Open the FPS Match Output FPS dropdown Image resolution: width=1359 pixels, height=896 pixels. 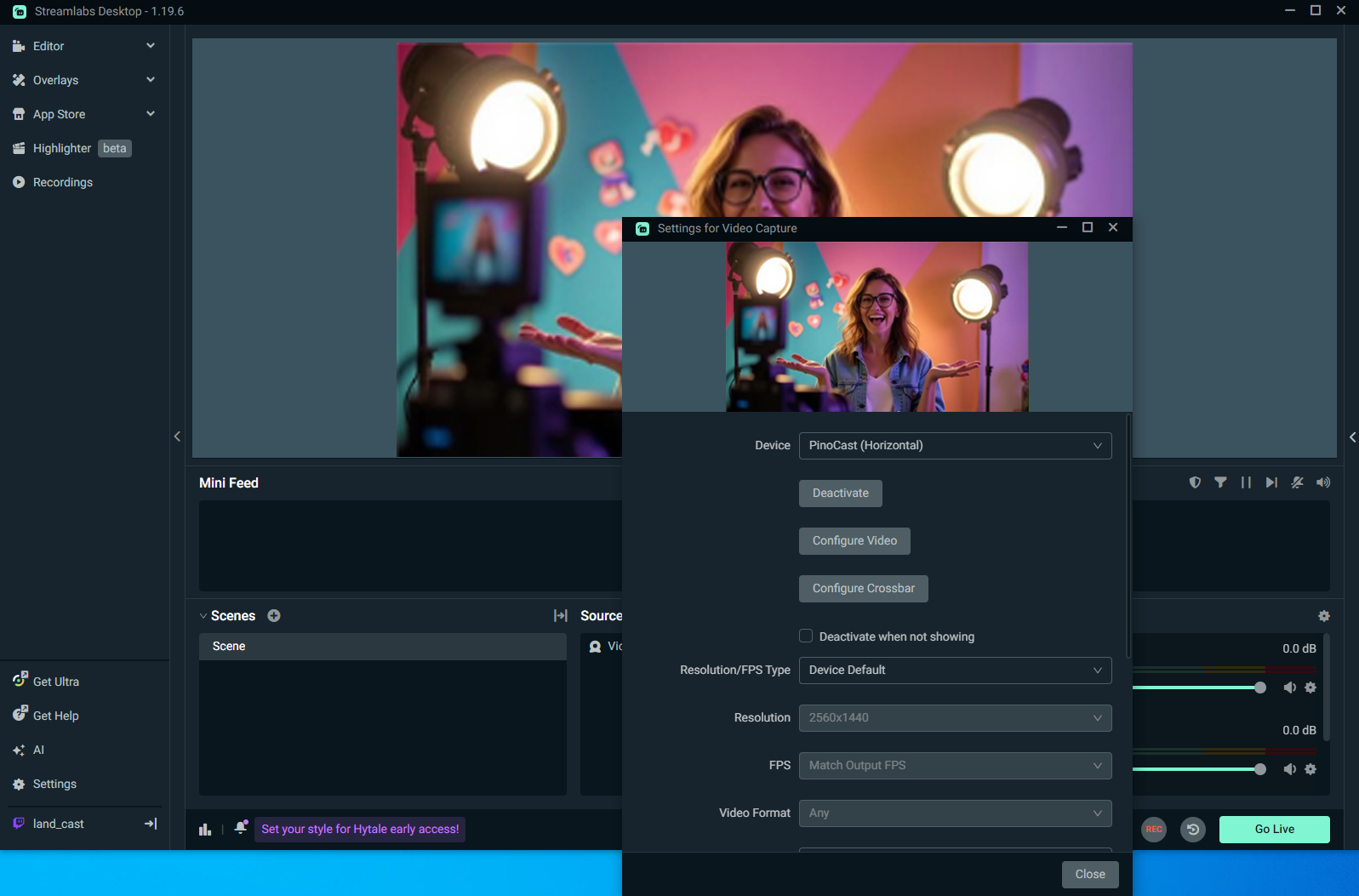point(955,766)
